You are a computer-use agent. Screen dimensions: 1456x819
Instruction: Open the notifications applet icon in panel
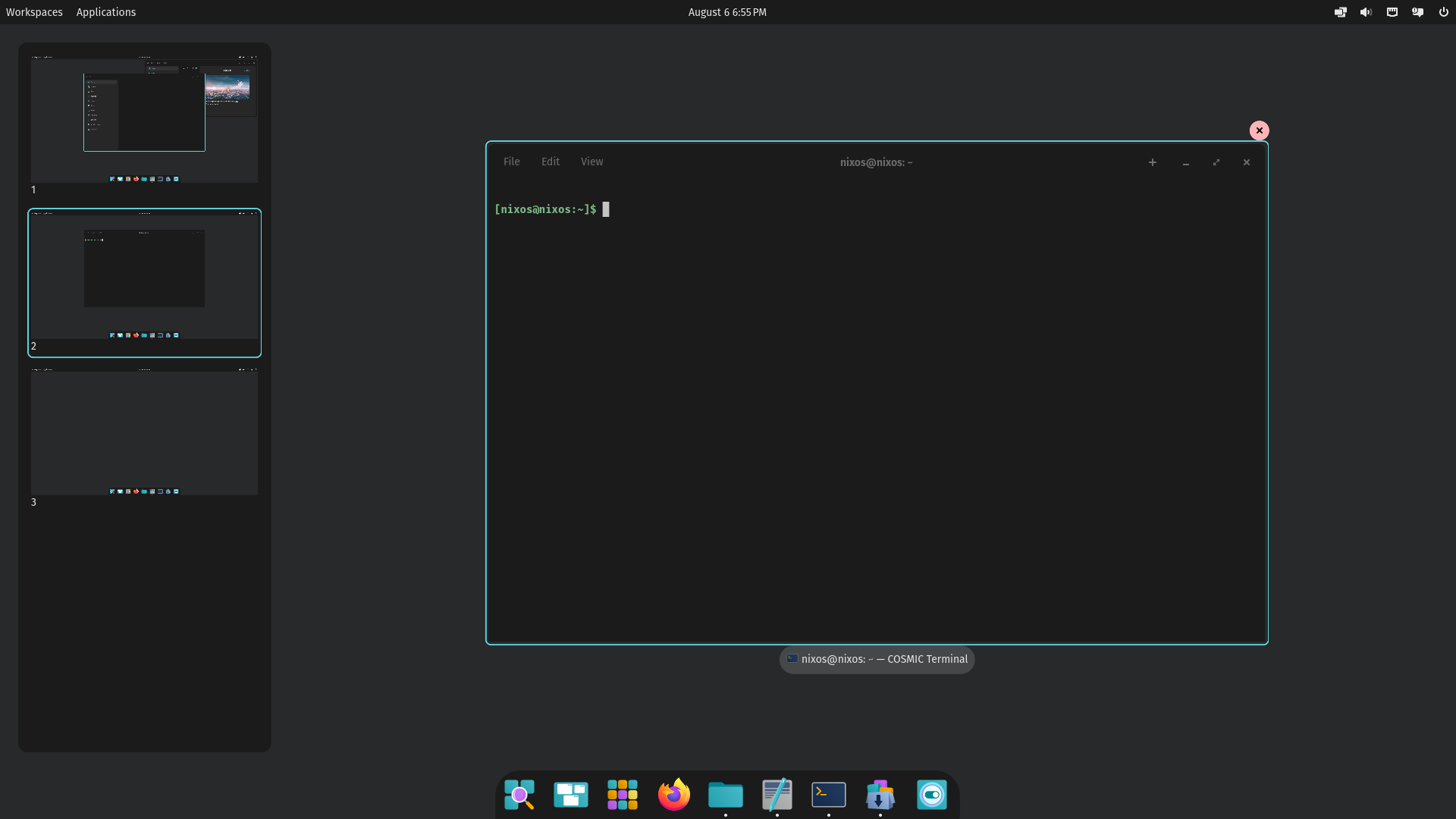coord(1418,12)
